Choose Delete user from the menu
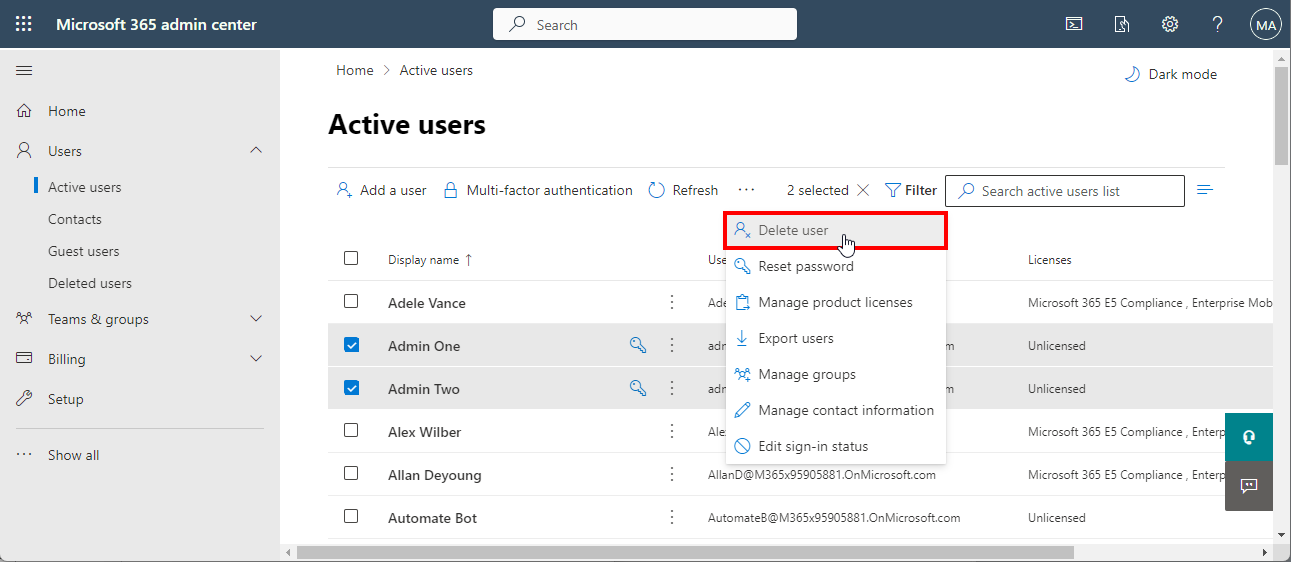Viewport: 1291px width, 562px height. pos(793,230)
